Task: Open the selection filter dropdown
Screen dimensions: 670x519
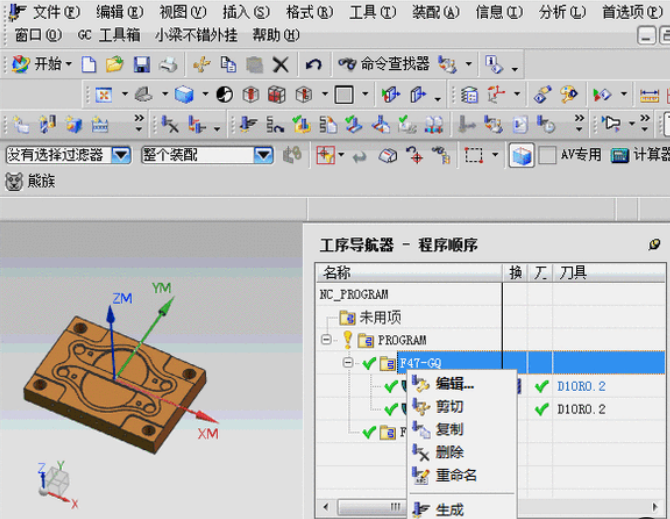Action: pos(121,155)
